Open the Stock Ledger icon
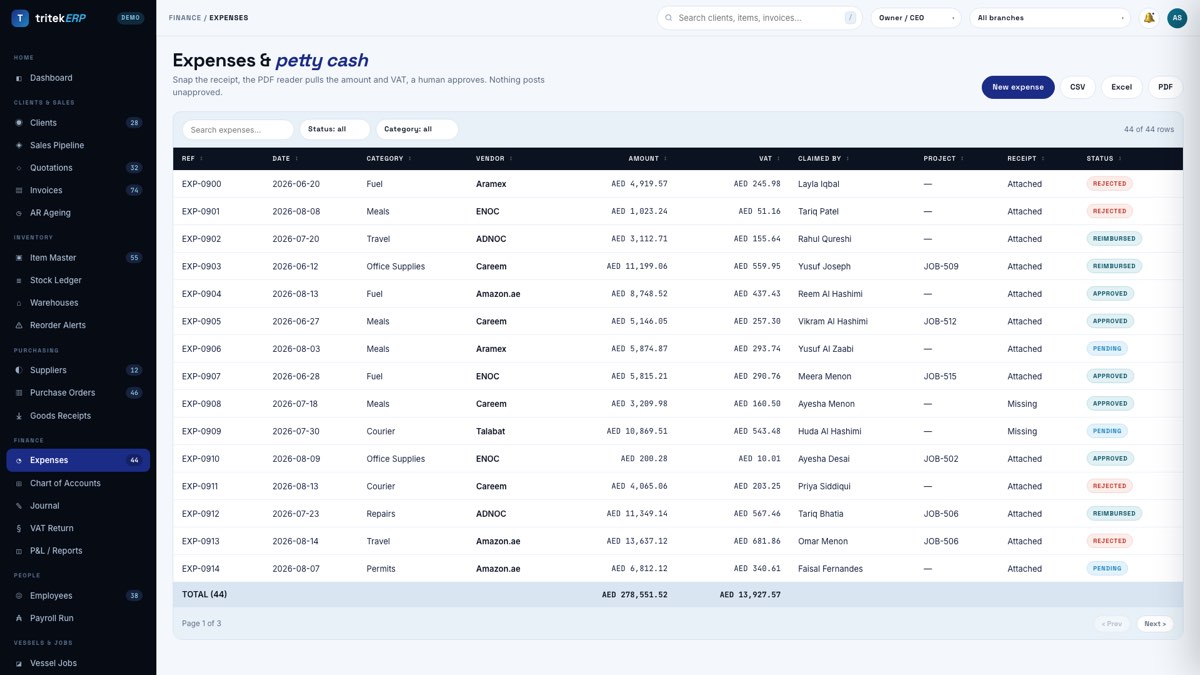Image resolution: width=1200 pixels, height=675 pixels. point(19,280)
